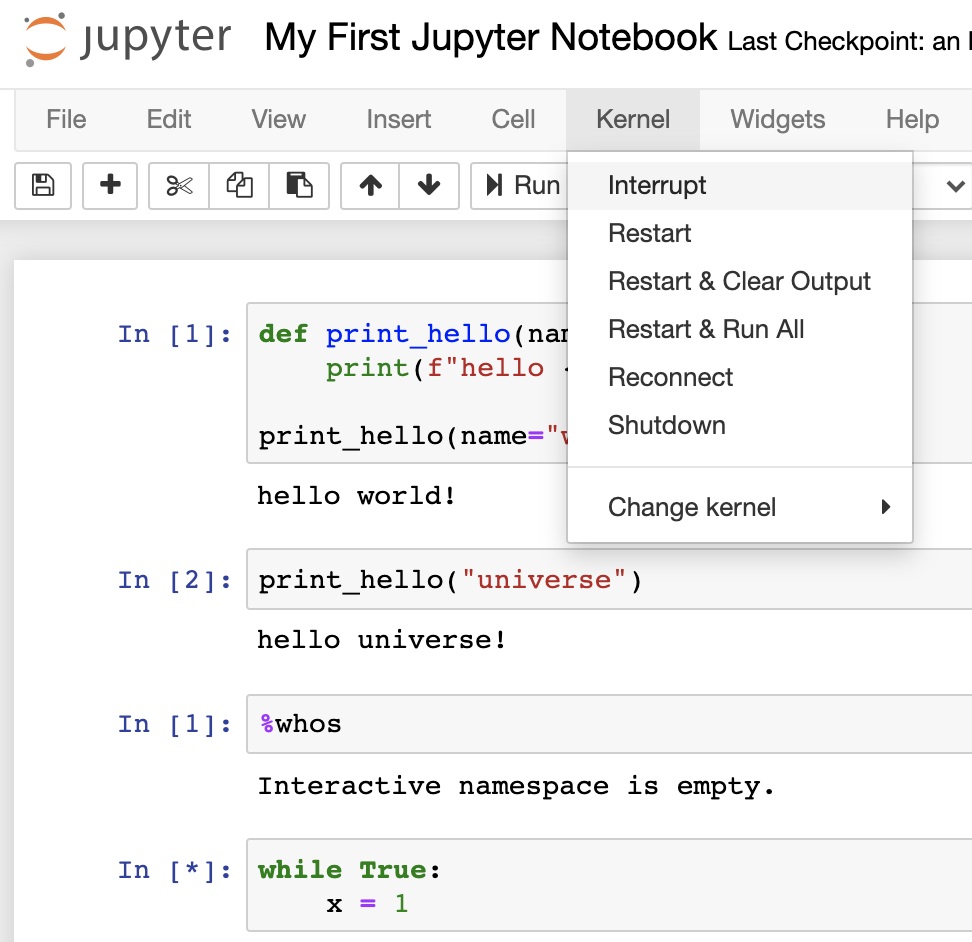972x942 pixels.
Task: Cut selected cells with the scissors icon
Action: (179, 185)
